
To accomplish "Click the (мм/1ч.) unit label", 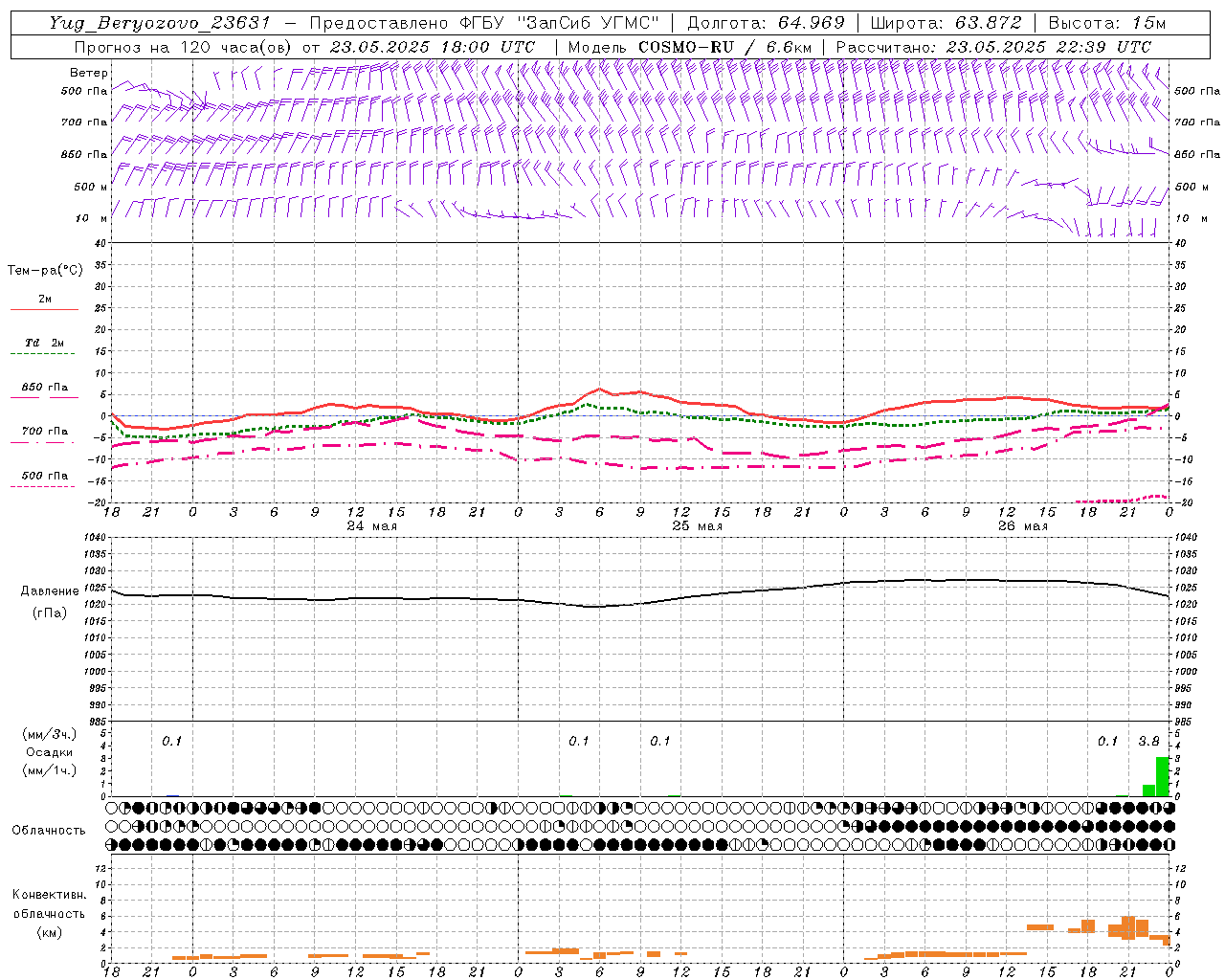I will (x=50, y=770).
